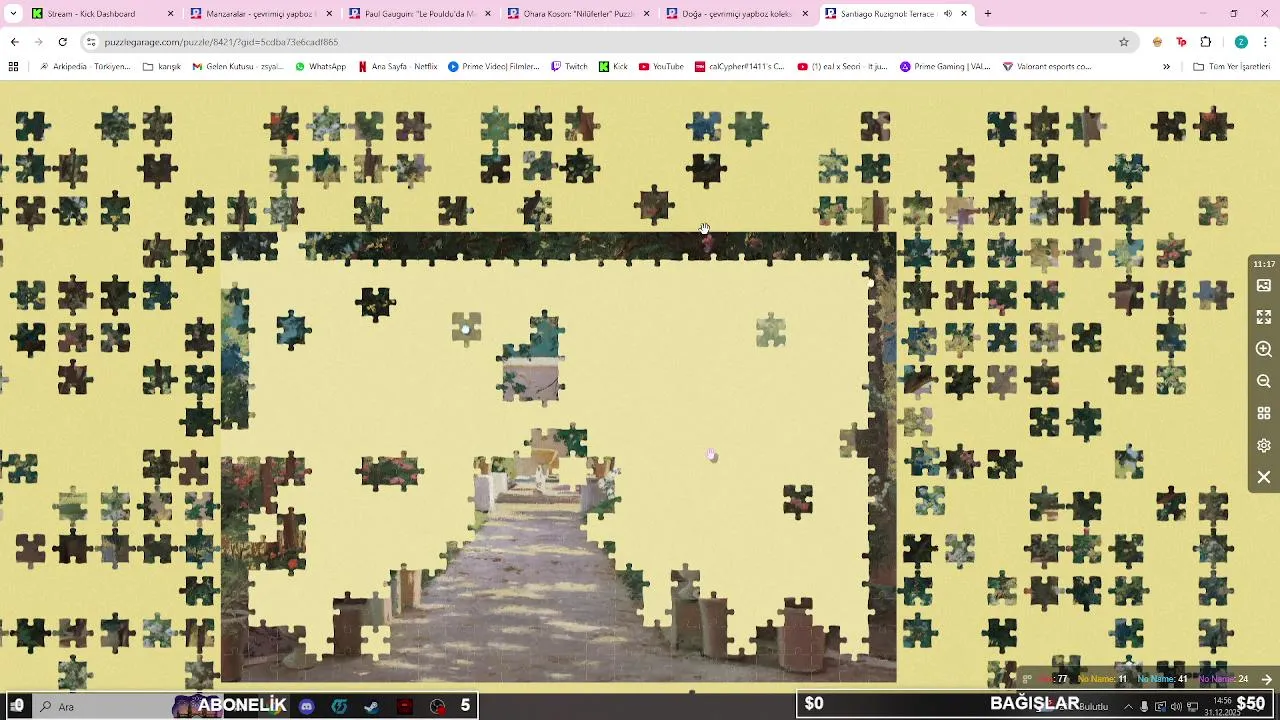The width and height of the screenshot is (1280, 720).
Task: Open Kick bookmark
Action: tap(613, 67)
